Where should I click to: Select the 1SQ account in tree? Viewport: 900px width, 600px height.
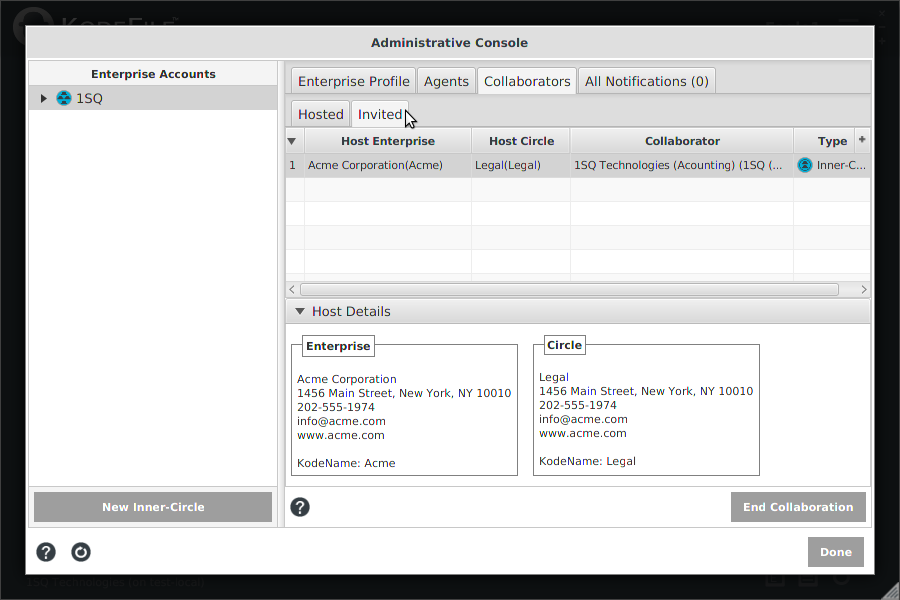coord(153,98)
